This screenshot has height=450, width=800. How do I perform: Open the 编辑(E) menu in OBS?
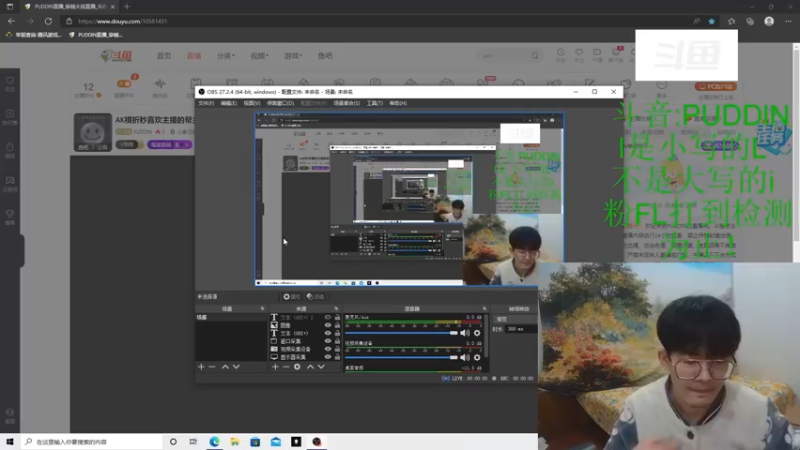coord(229,103)
